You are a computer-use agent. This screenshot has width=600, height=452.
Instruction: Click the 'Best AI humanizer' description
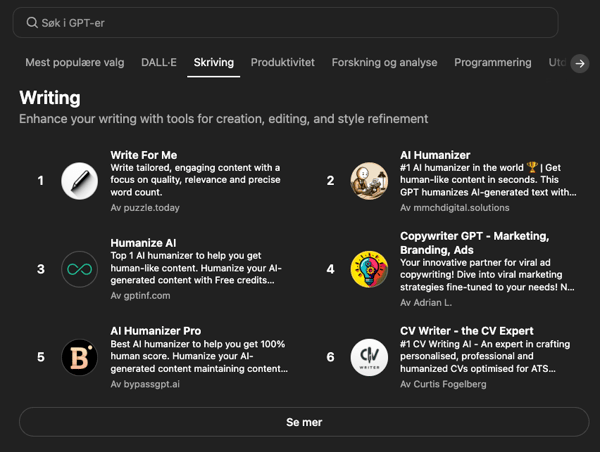(199, 356)
